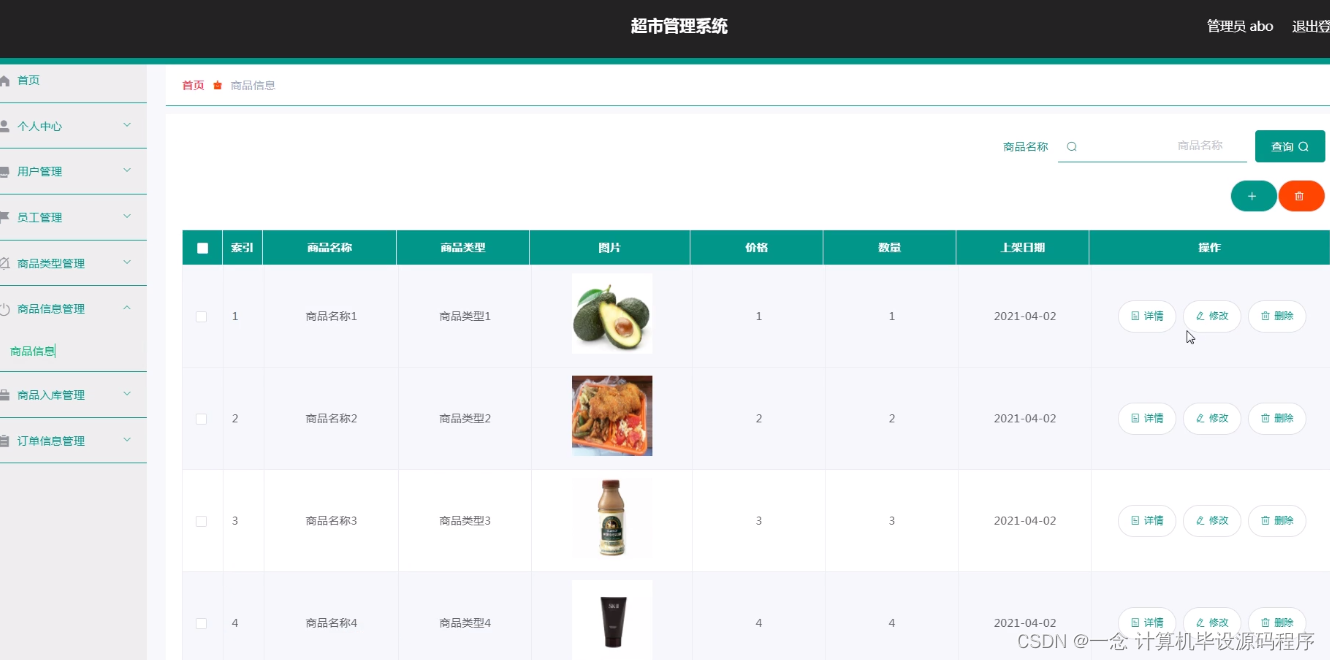Image resolution: width=1330 pixels, height=660 pixels.
Task: Click the 用户管理 sidebar icon
Action: (x=8, y=171)
